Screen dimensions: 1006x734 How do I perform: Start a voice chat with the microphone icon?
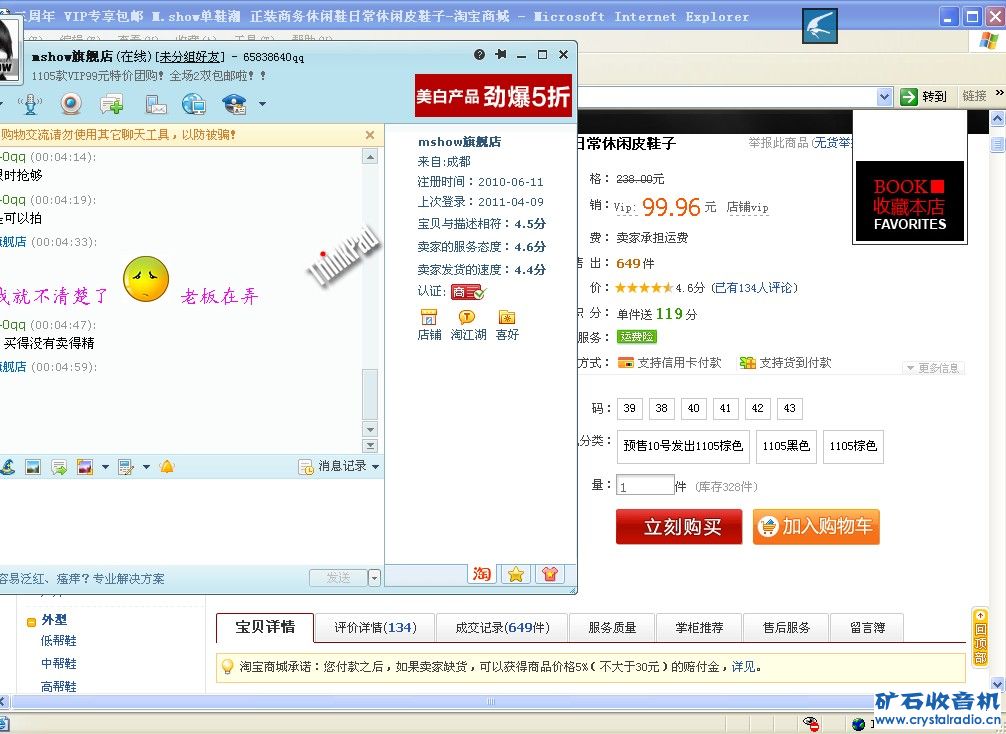pyautogui.click(x=30, y=103)
